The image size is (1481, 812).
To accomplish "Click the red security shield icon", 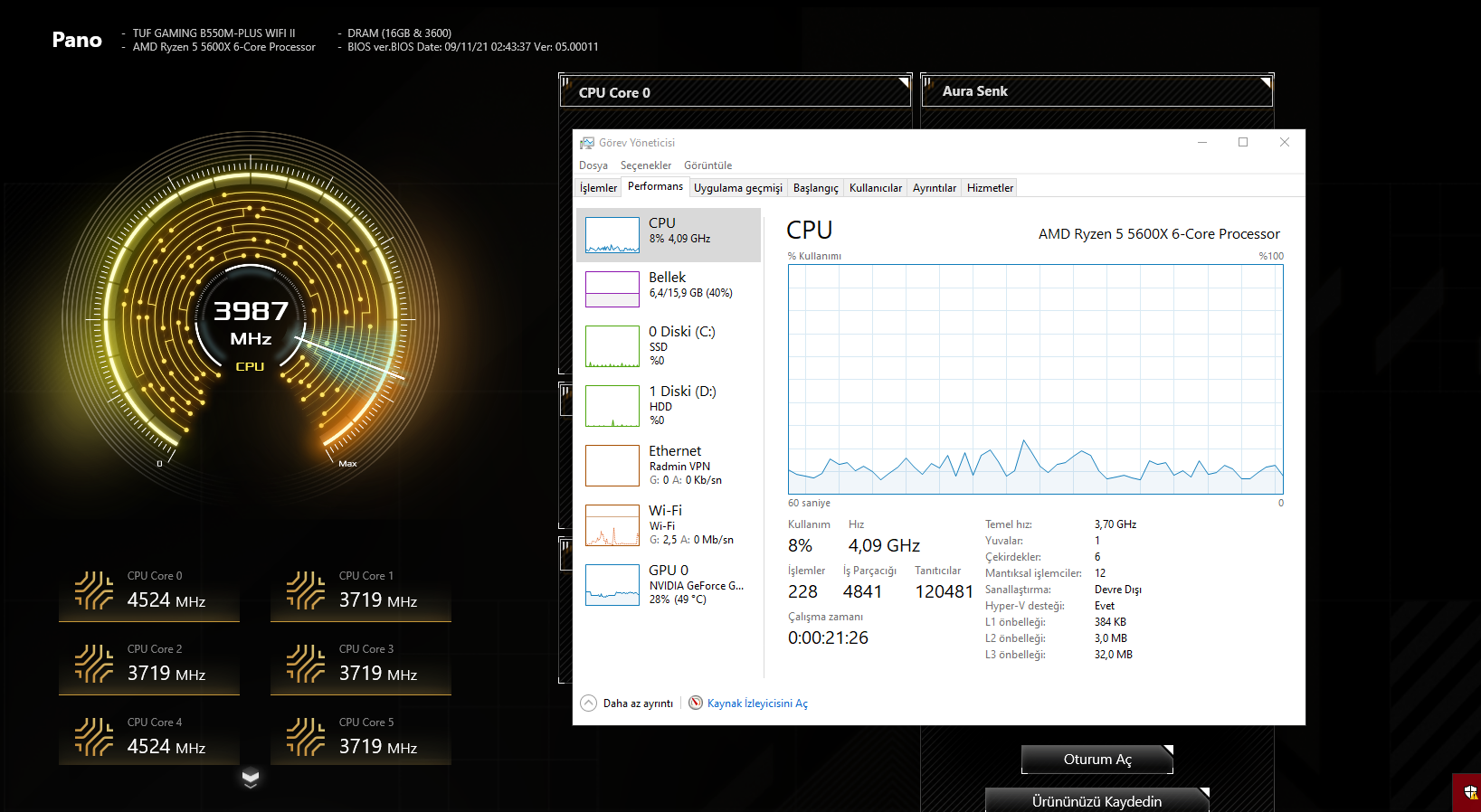I will pos(1470,793).
